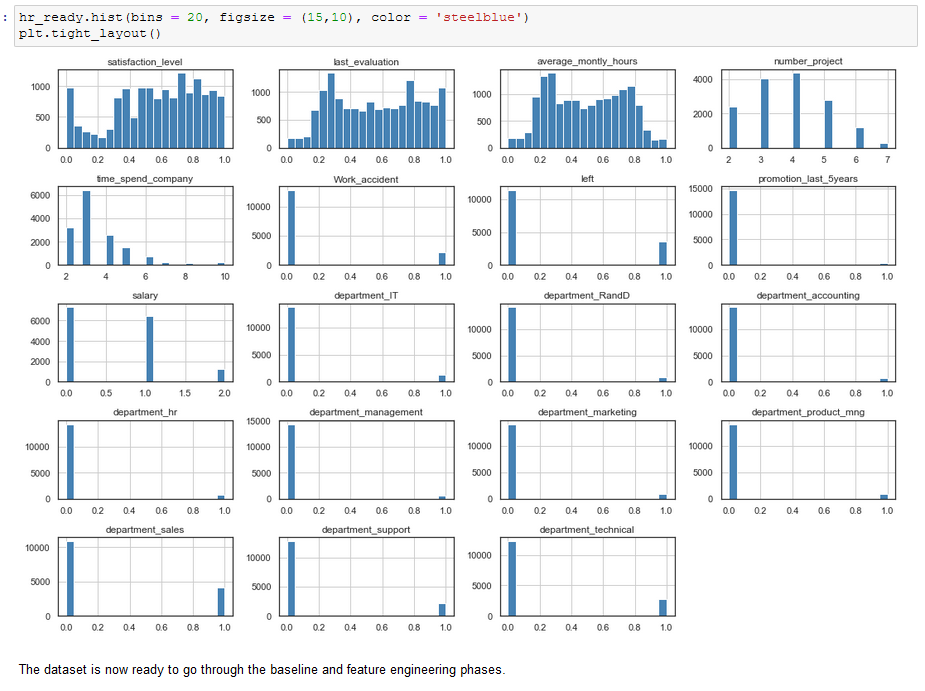Click the 'department_IT' plot title
The width and height of the screenshot is (925, 691).
[366, 296]
